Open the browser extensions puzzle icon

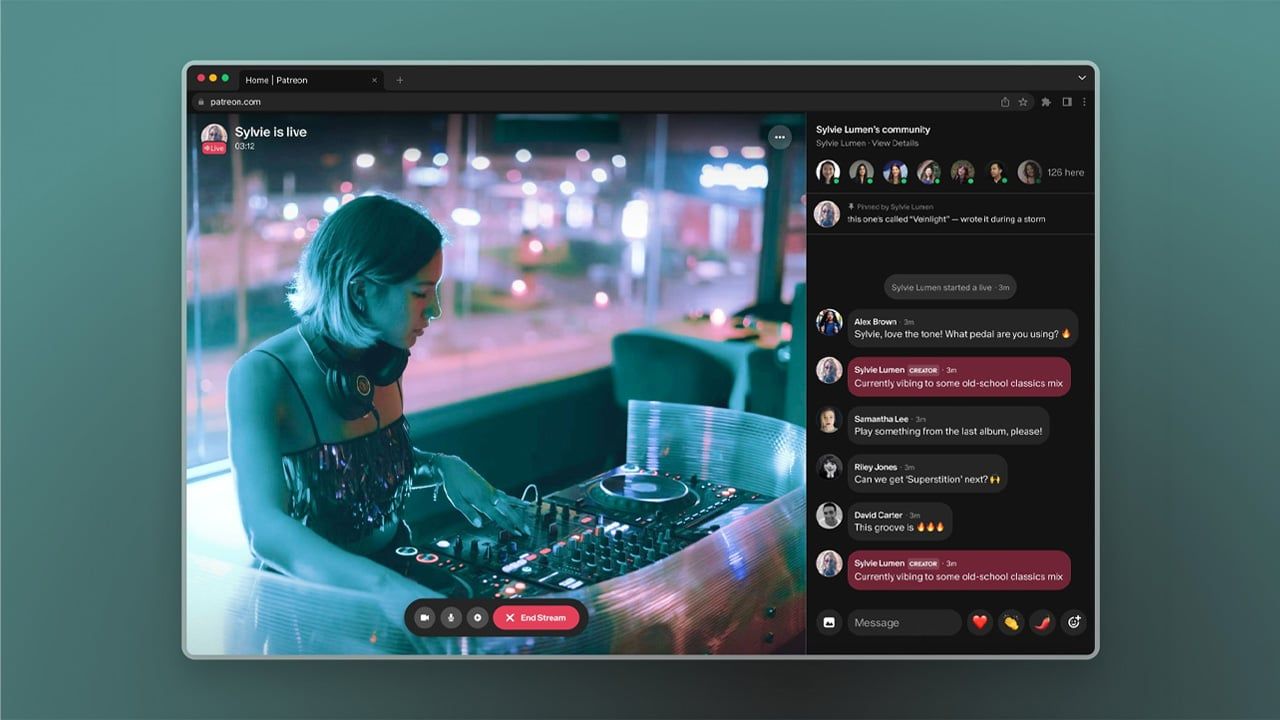[x=1046, y=102]
